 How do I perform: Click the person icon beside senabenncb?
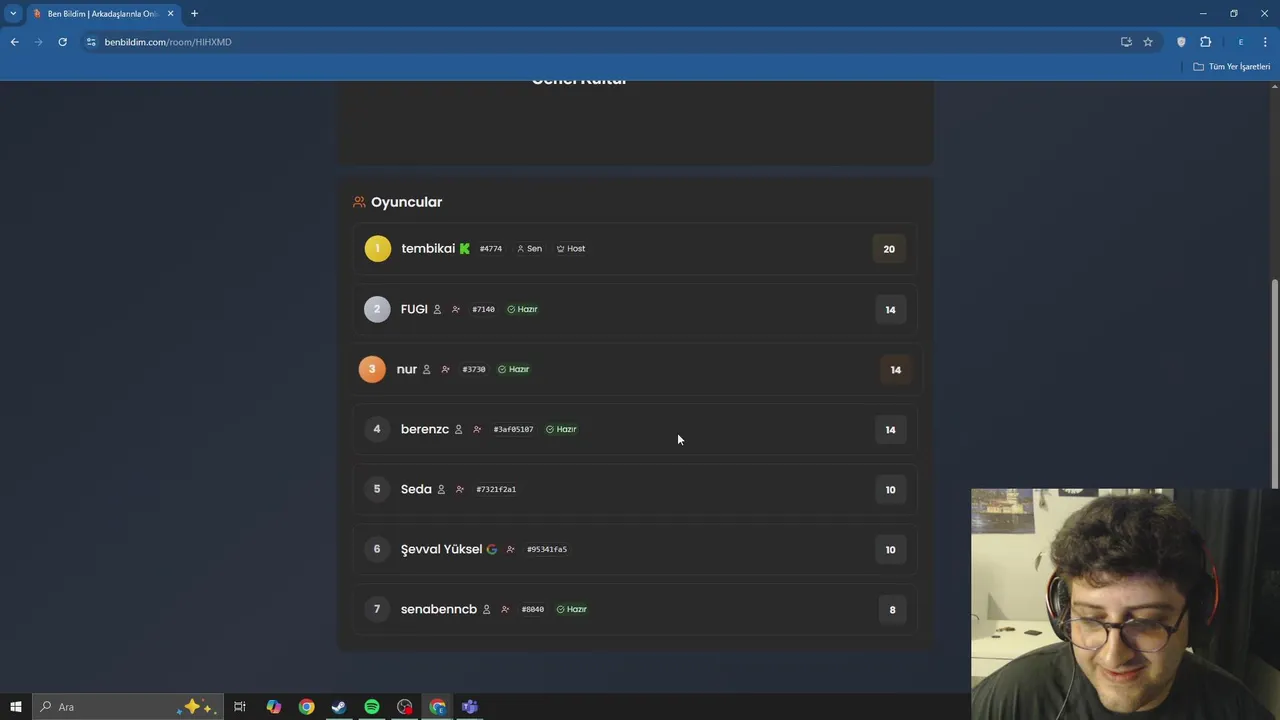tap(487, 609)
